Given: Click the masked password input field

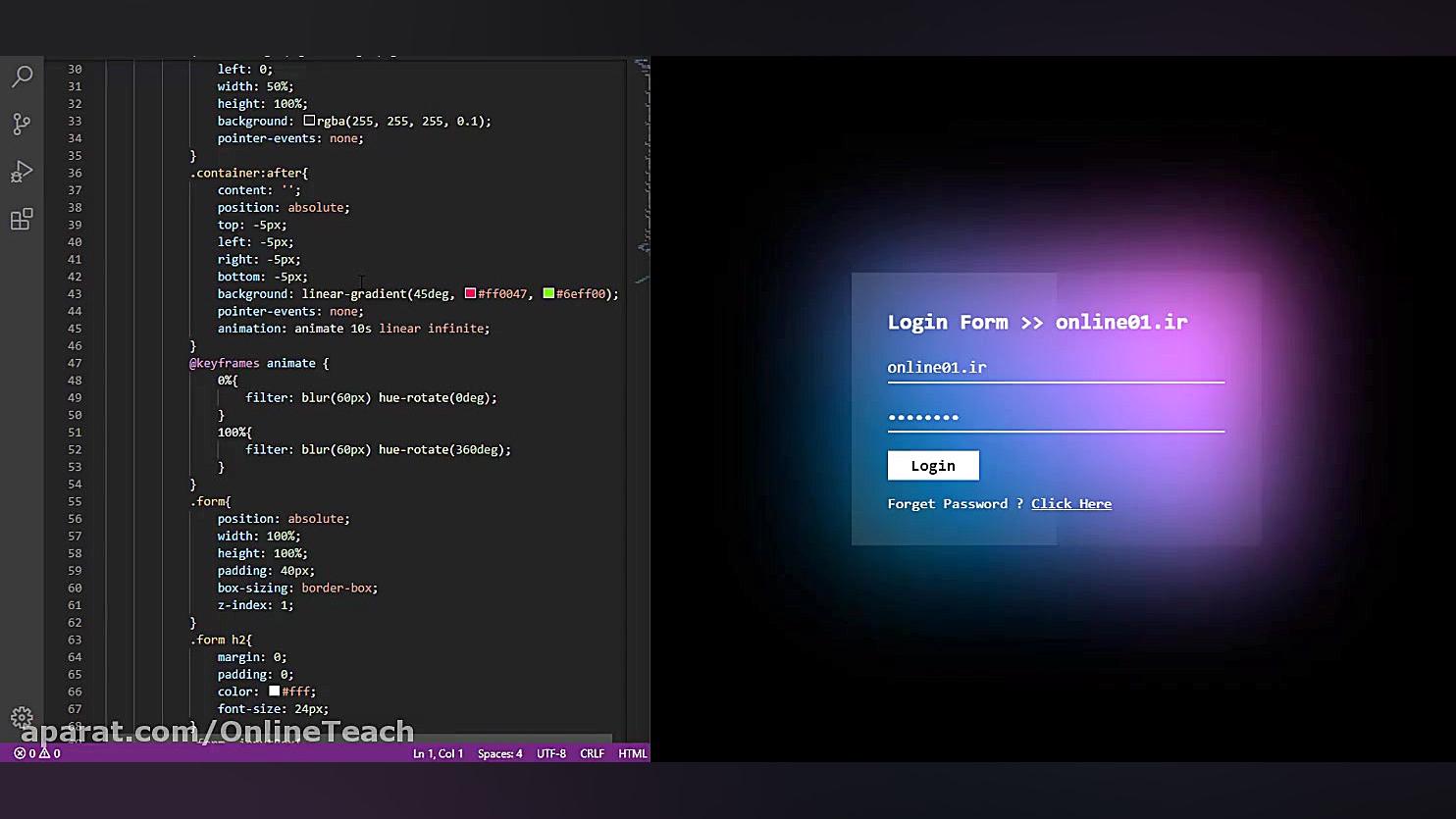Looking at the screenshot, I should pyautogui.click(x=1055, y=417).
